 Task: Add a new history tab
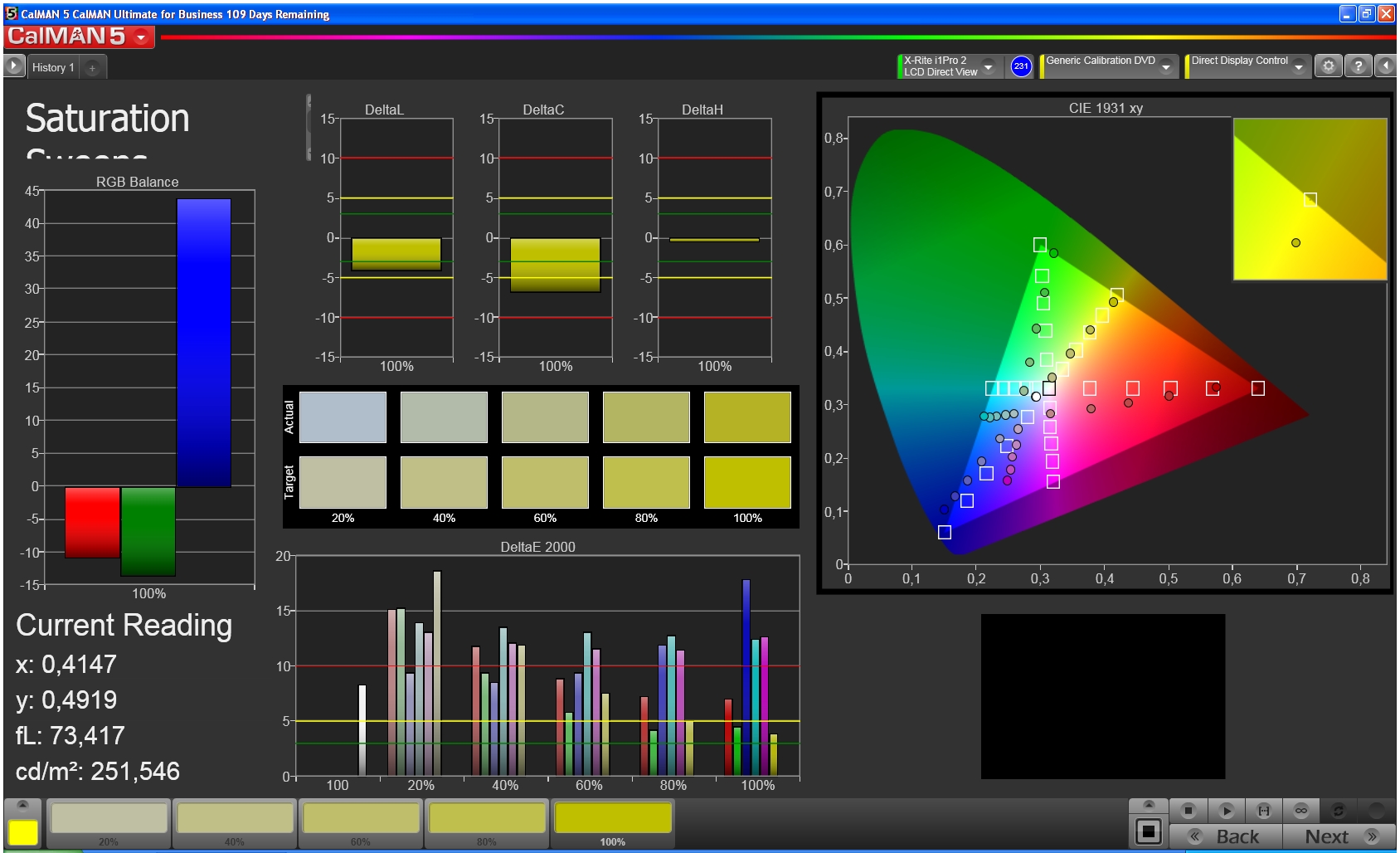[x=92, y=68]
